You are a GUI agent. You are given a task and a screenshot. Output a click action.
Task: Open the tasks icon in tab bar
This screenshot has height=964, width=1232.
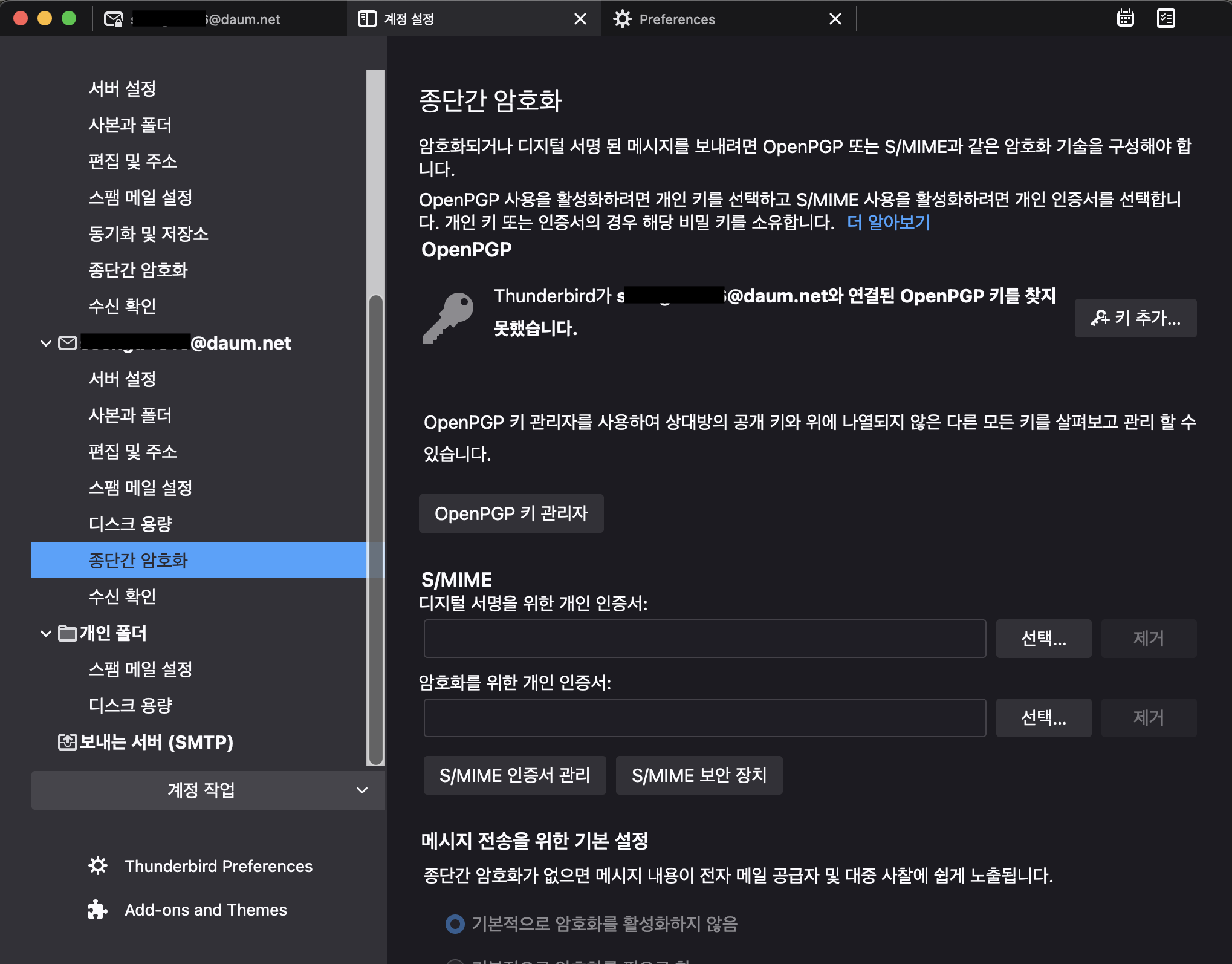1166,19
